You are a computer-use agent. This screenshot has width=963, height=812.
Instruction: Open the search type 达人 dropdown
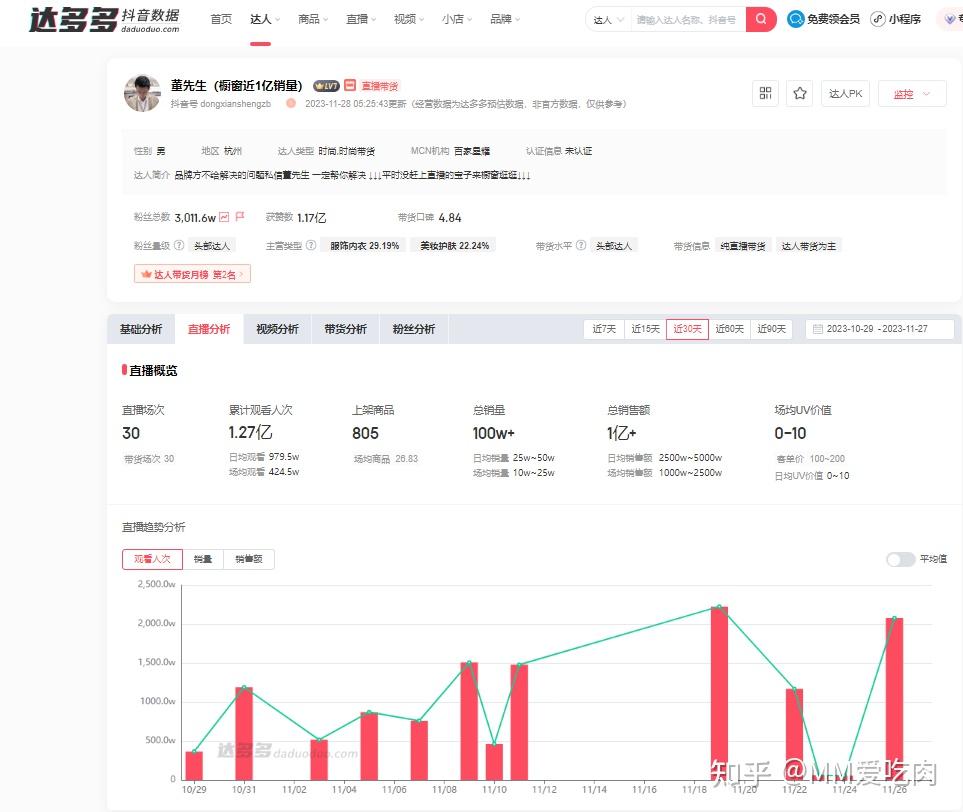(x=608, y=20)
